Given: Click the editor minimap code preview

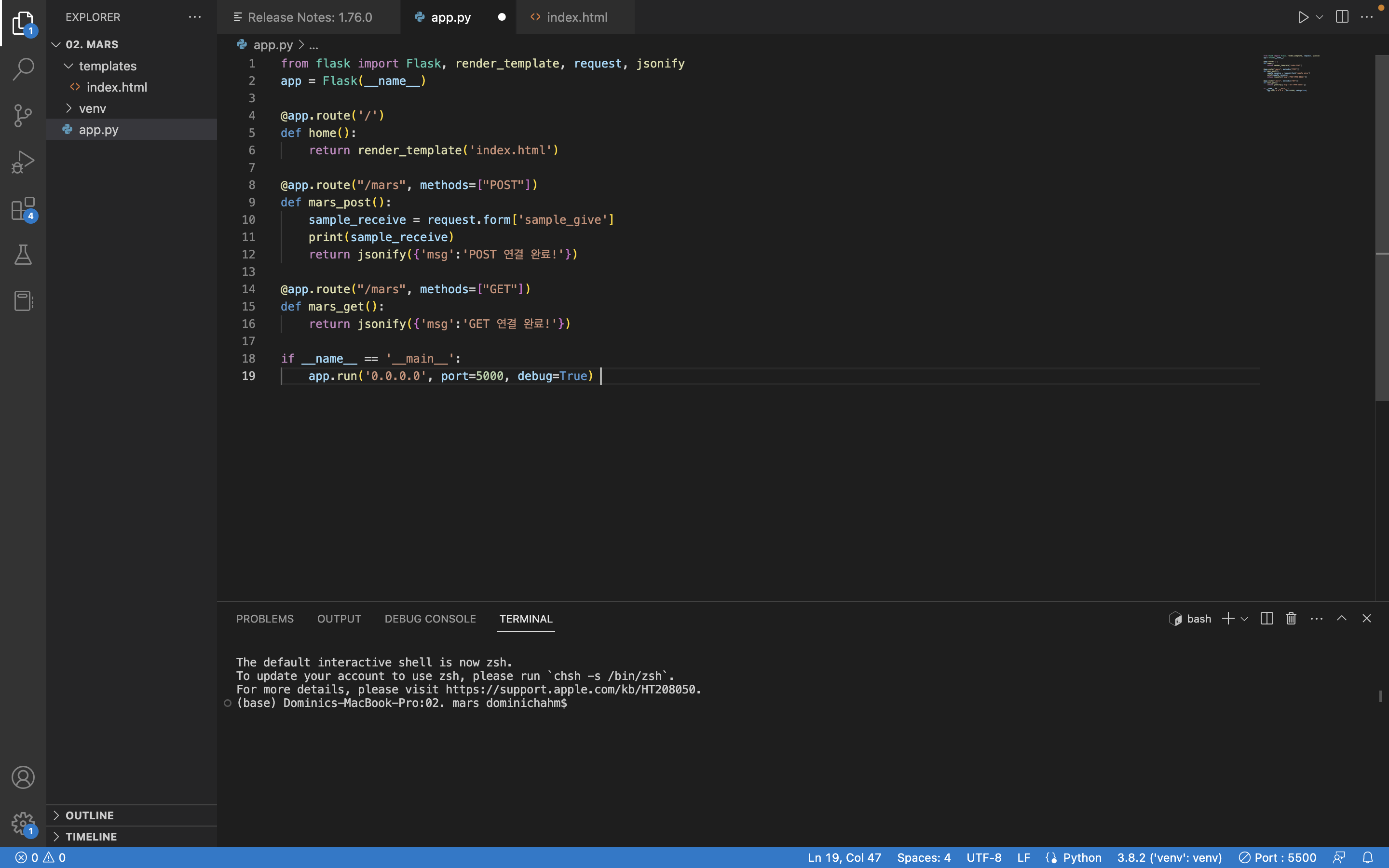Looking at the screenshot, I should tap(1291, 73).
